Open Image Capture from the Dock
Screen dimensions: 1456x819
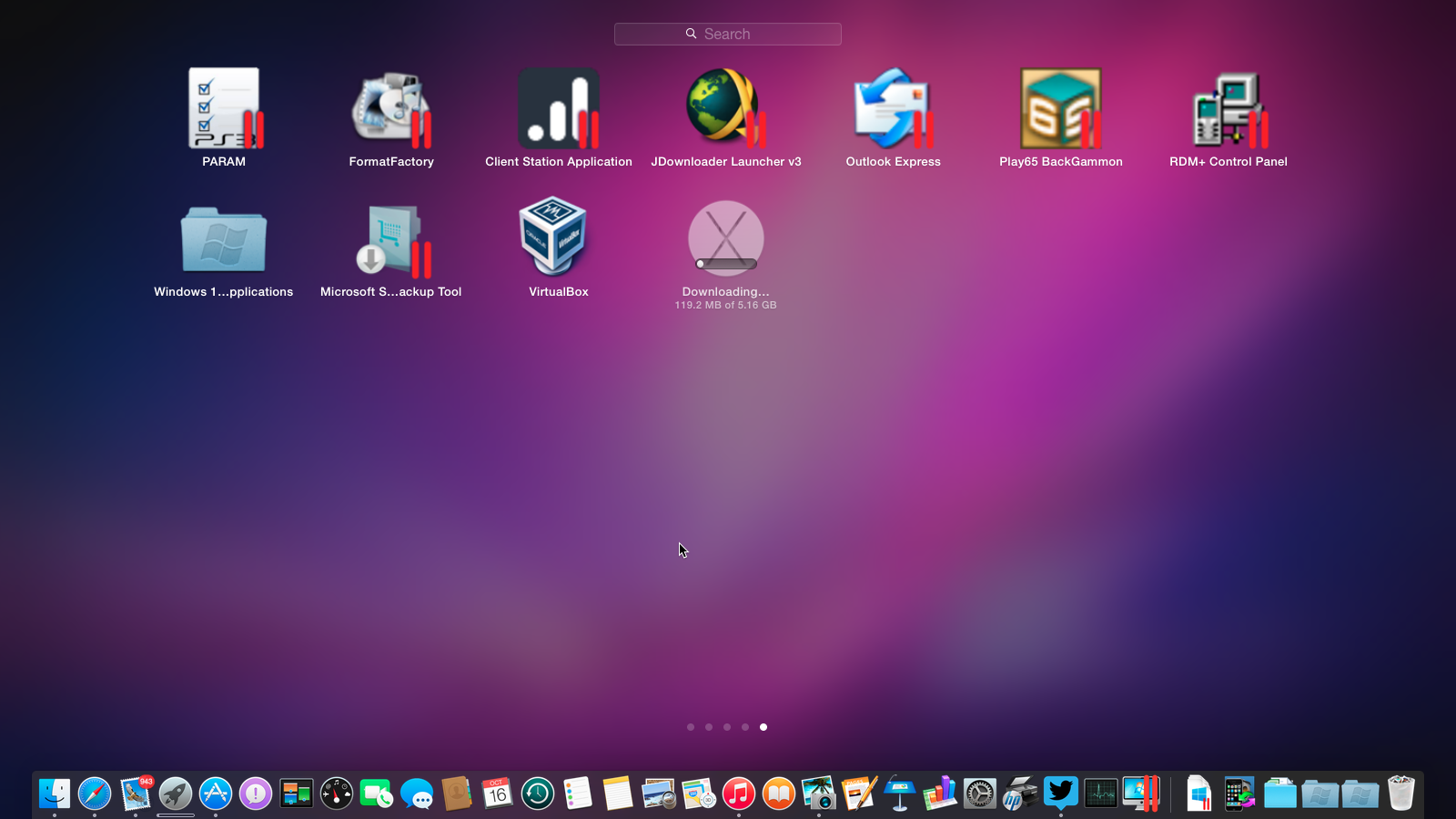[819, 794]
